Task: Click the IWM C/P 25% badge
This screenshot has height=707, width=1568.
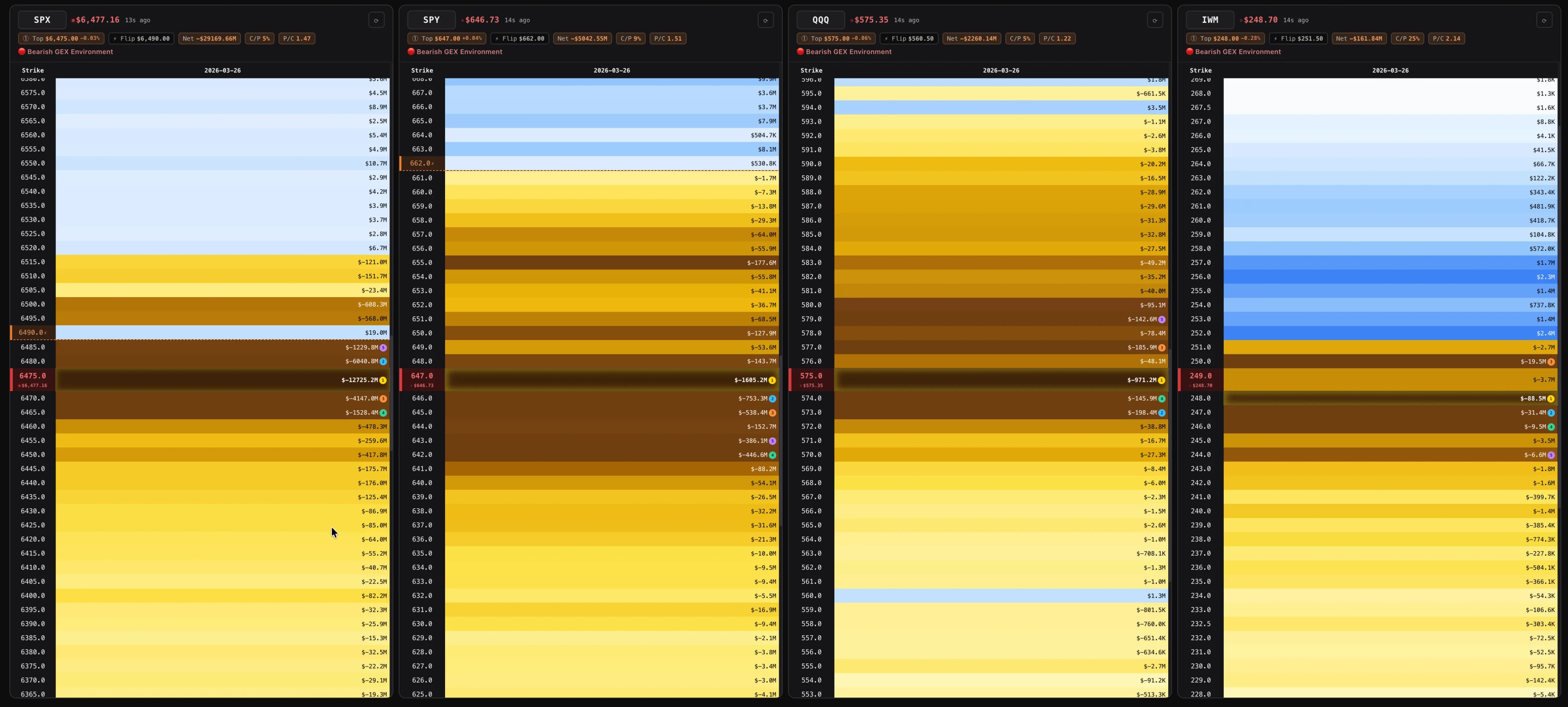Action: point(1407,38)
